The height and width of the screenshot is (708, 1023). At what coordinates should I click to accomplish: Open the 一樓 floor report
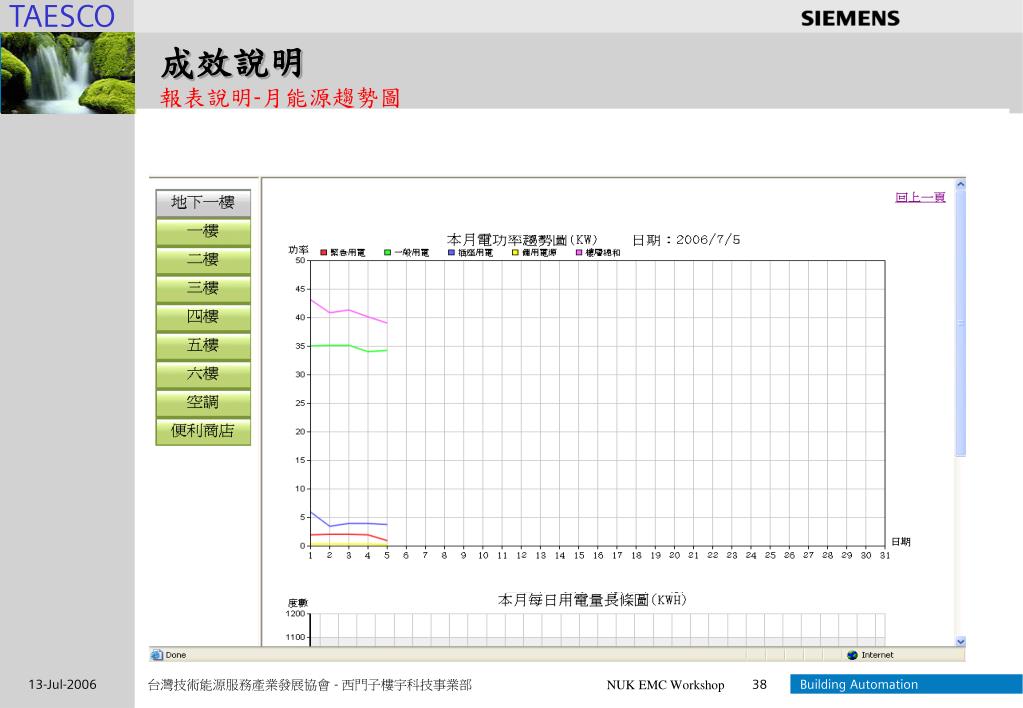pos(203,232)
